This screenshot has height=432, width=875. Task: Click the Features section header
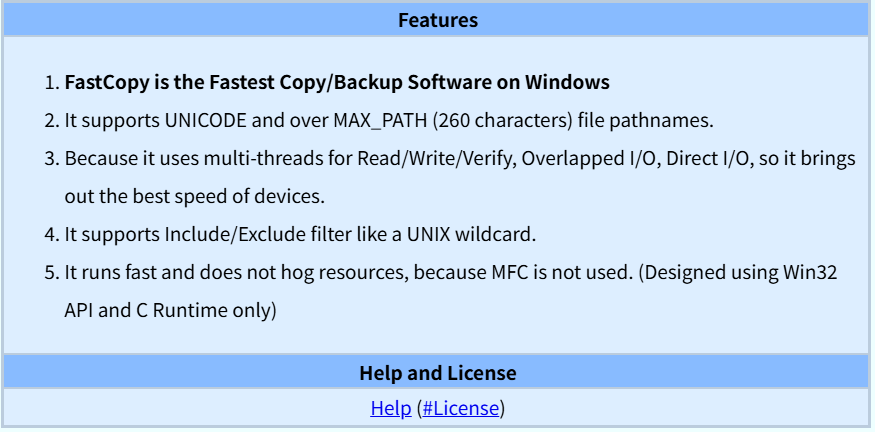(438, 20)
